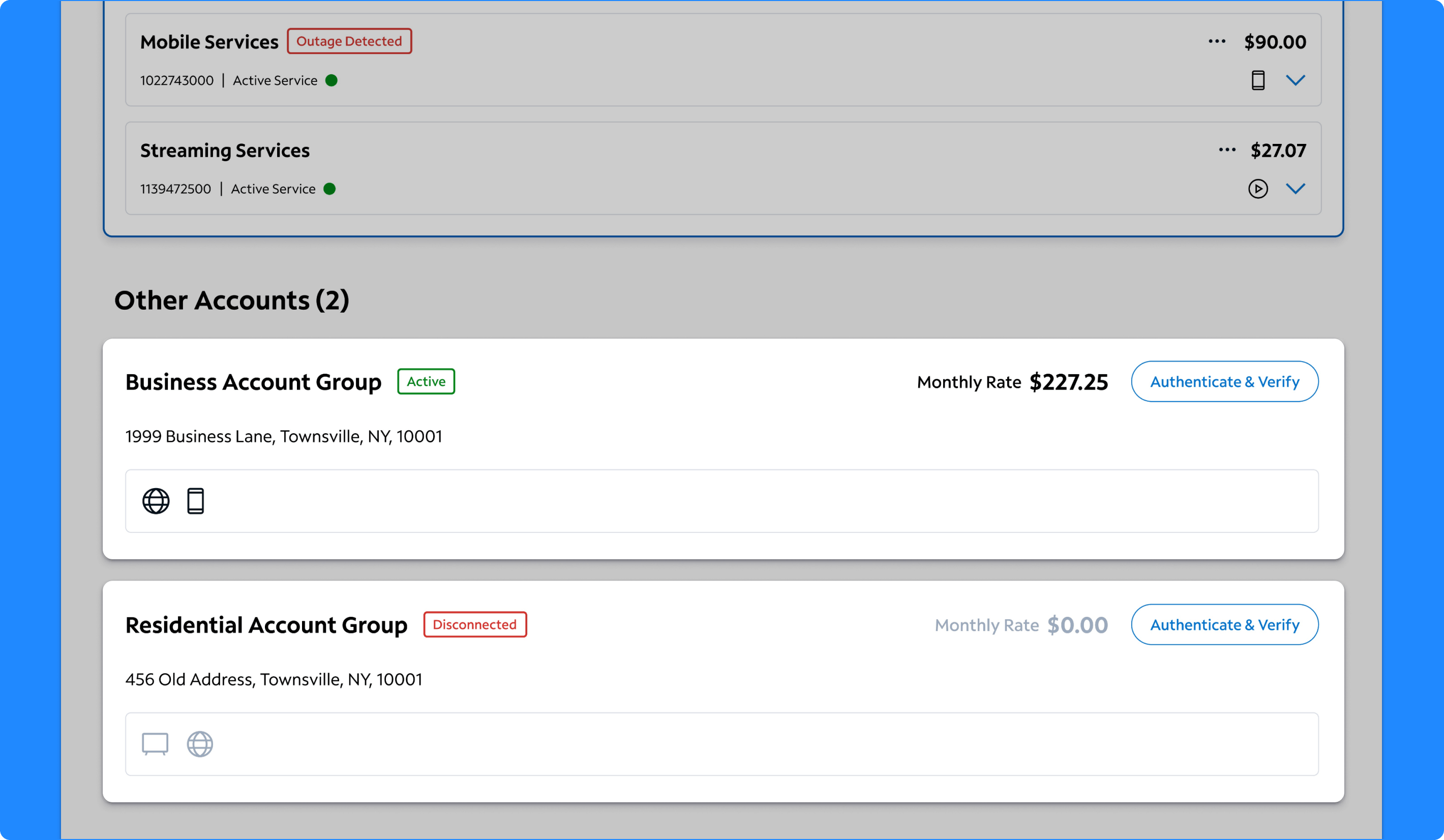Click green status dot beside 1022743000
Image resolution: width=1444 pixels, height=840 pixels.
[x=331, y=80]
